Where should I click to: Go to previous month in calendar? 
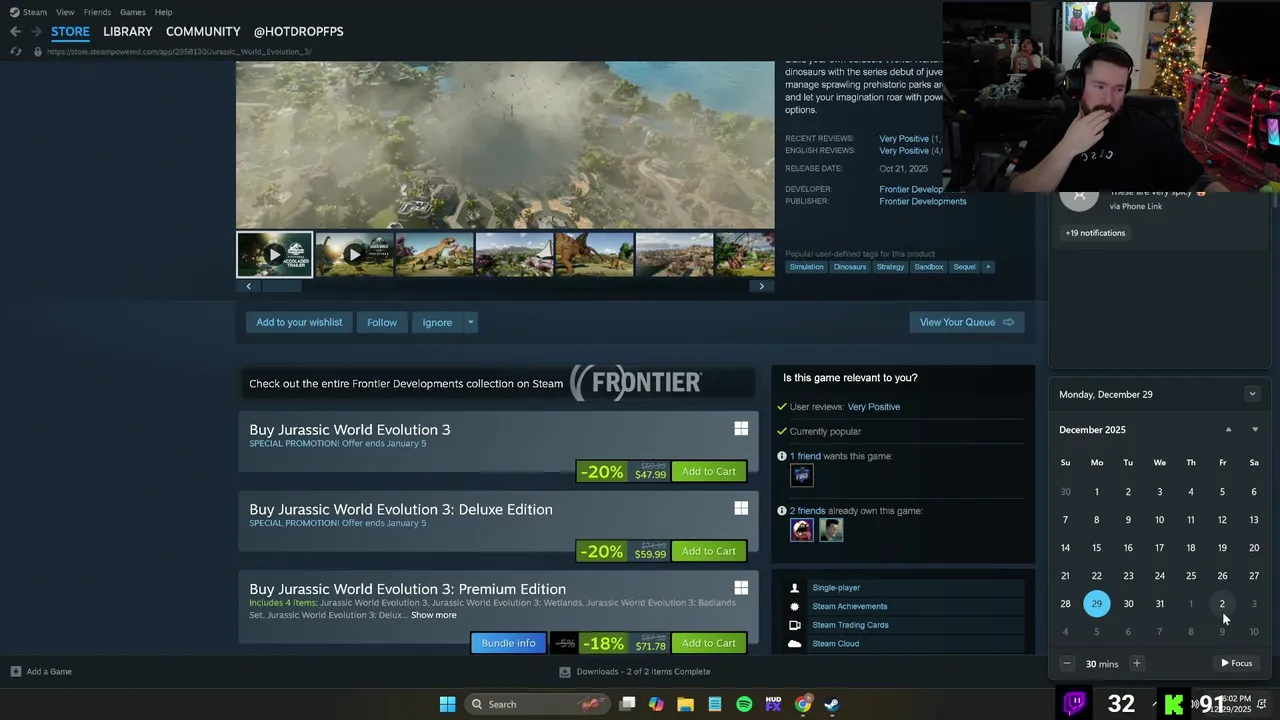[x=1228, y=430]
